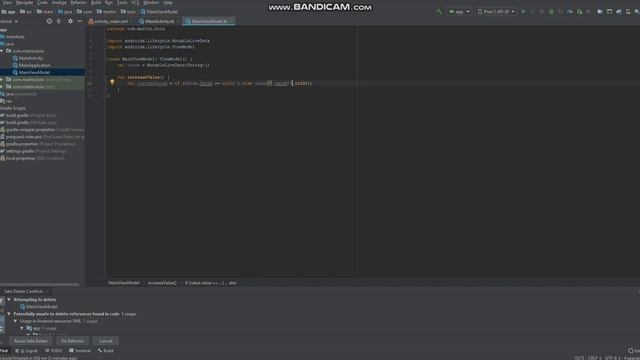Click the intention lightbulb icon in editor
The width and height of the screenshot is (640, 360).
112,82
